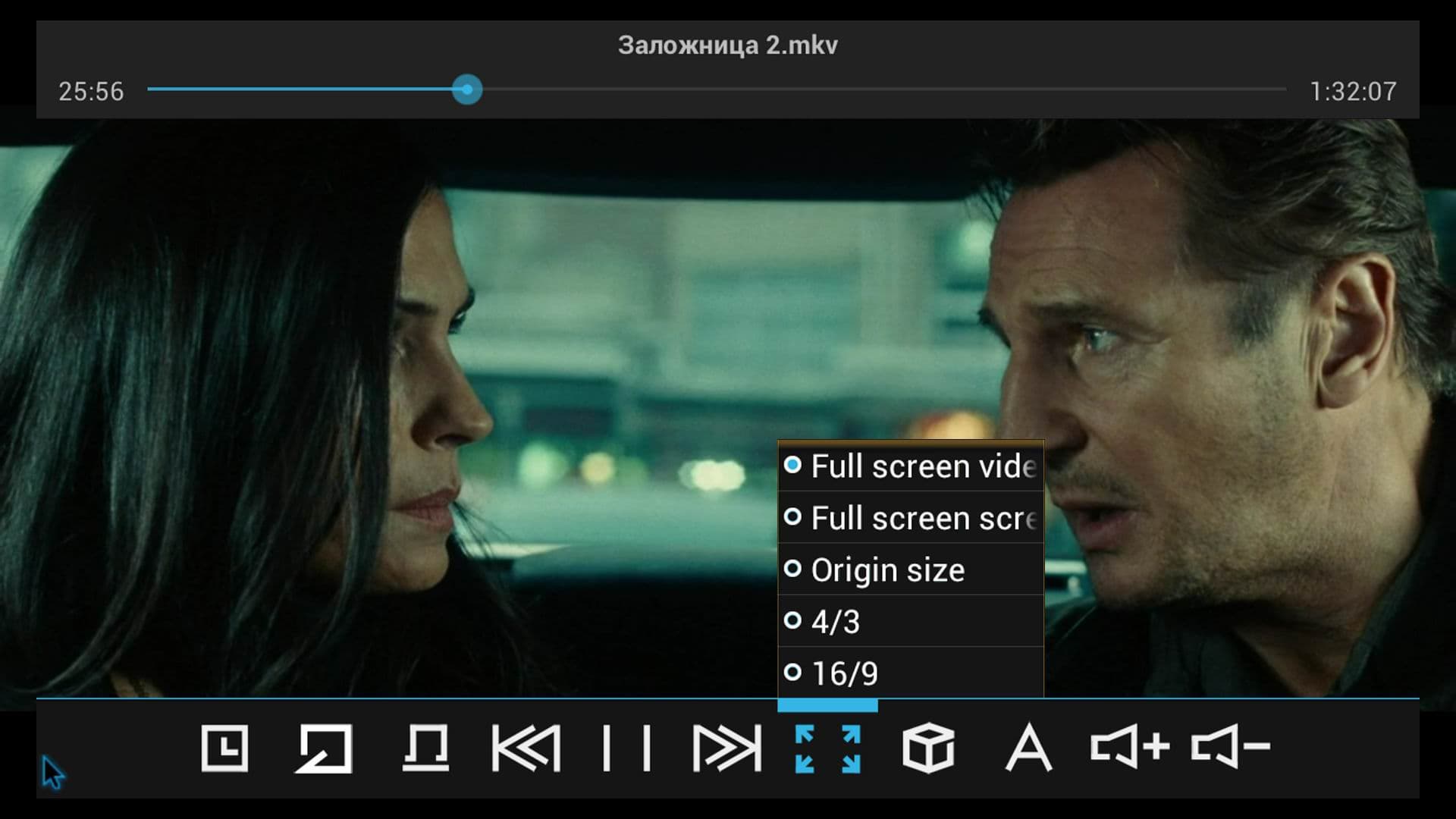Increase volume with speaker plus icon
This screenshot has height=819, width=1456.
tap(1129, 747)
